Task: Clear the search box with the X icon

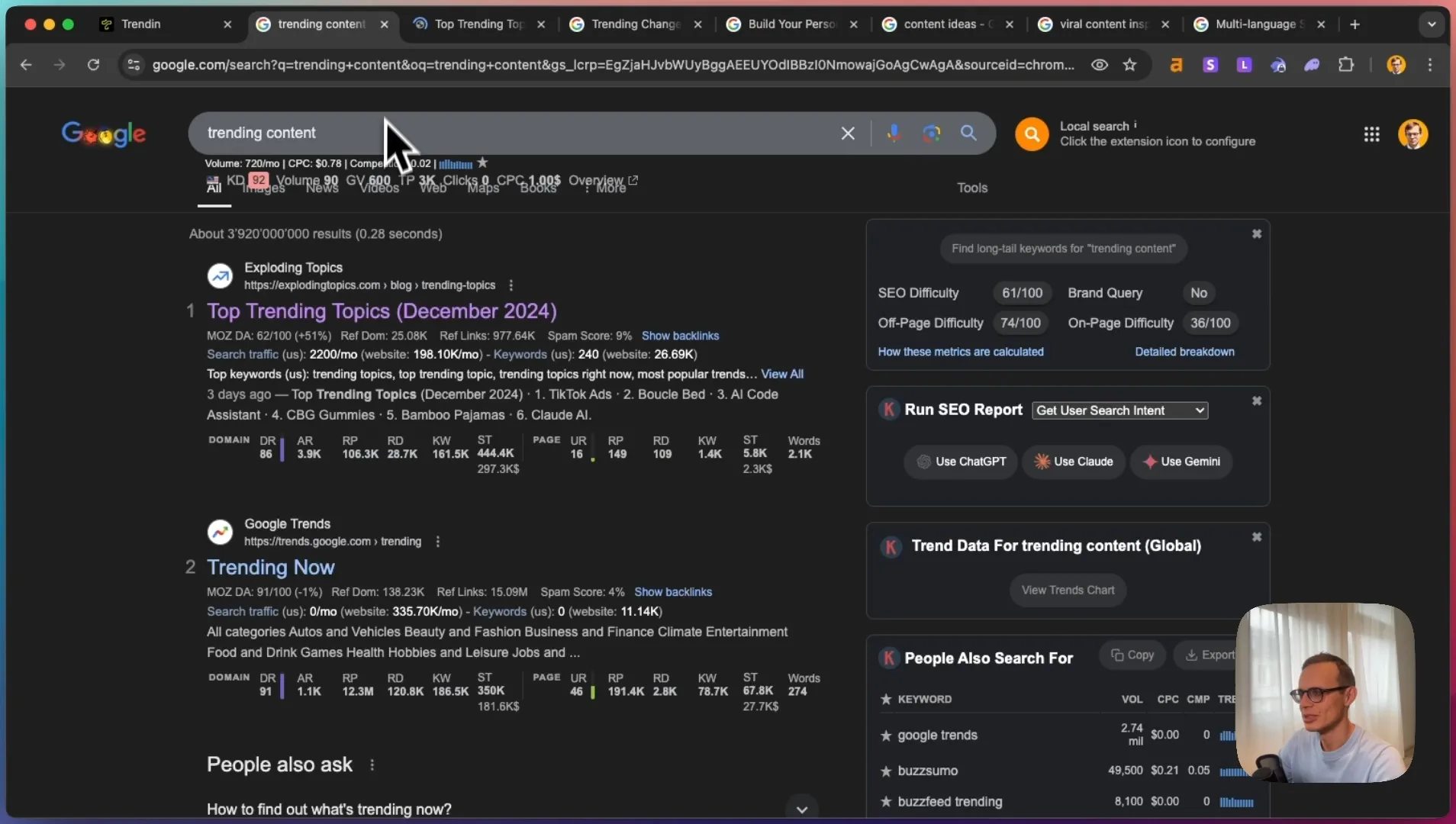Action: pyautogui.click(x=848, y=134)
